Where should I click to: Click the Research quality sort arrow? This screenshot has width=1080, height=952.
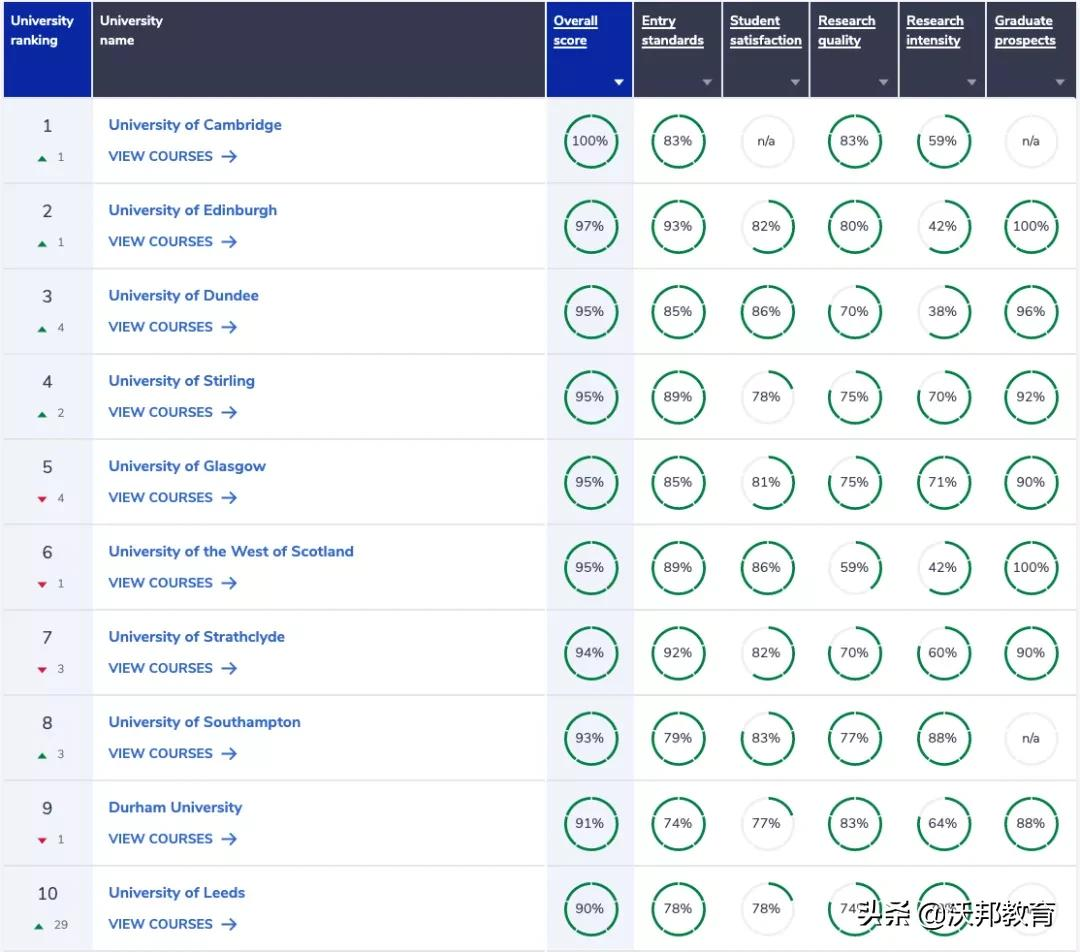click(883, 82)
